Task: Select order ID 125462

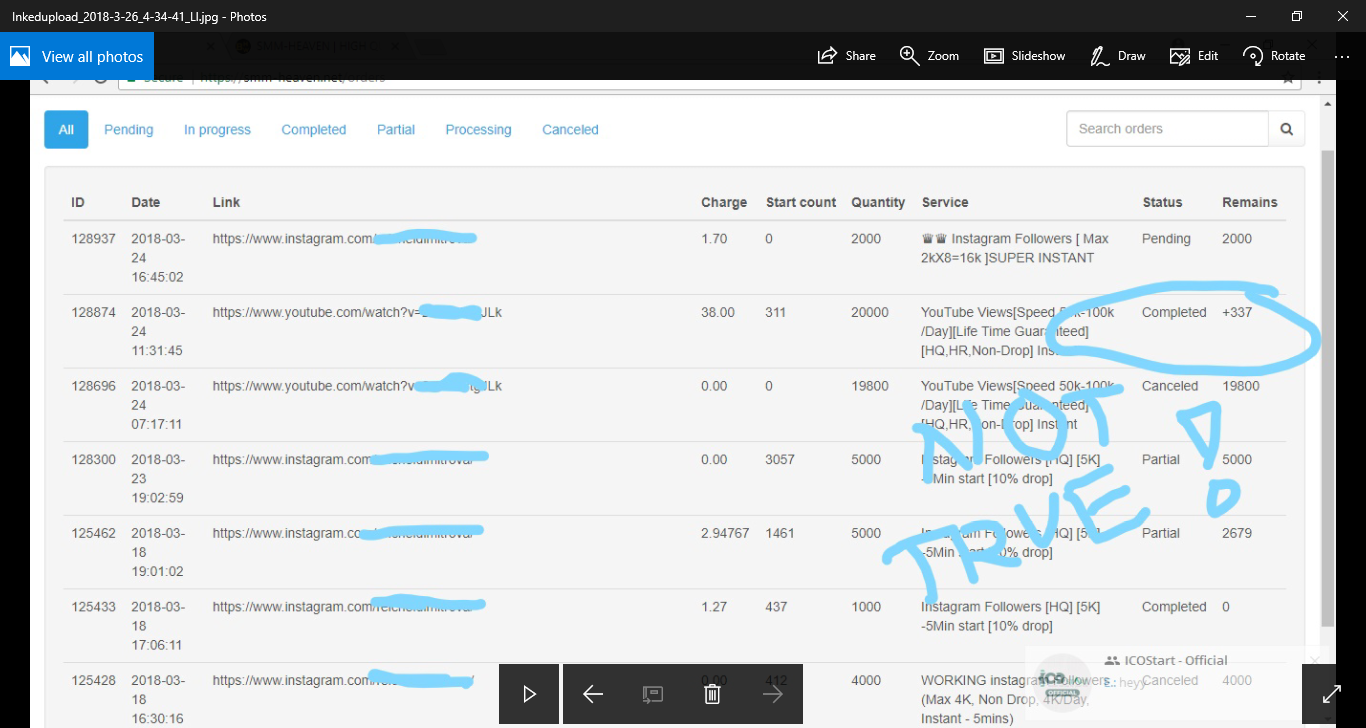Action: [94, 533]
